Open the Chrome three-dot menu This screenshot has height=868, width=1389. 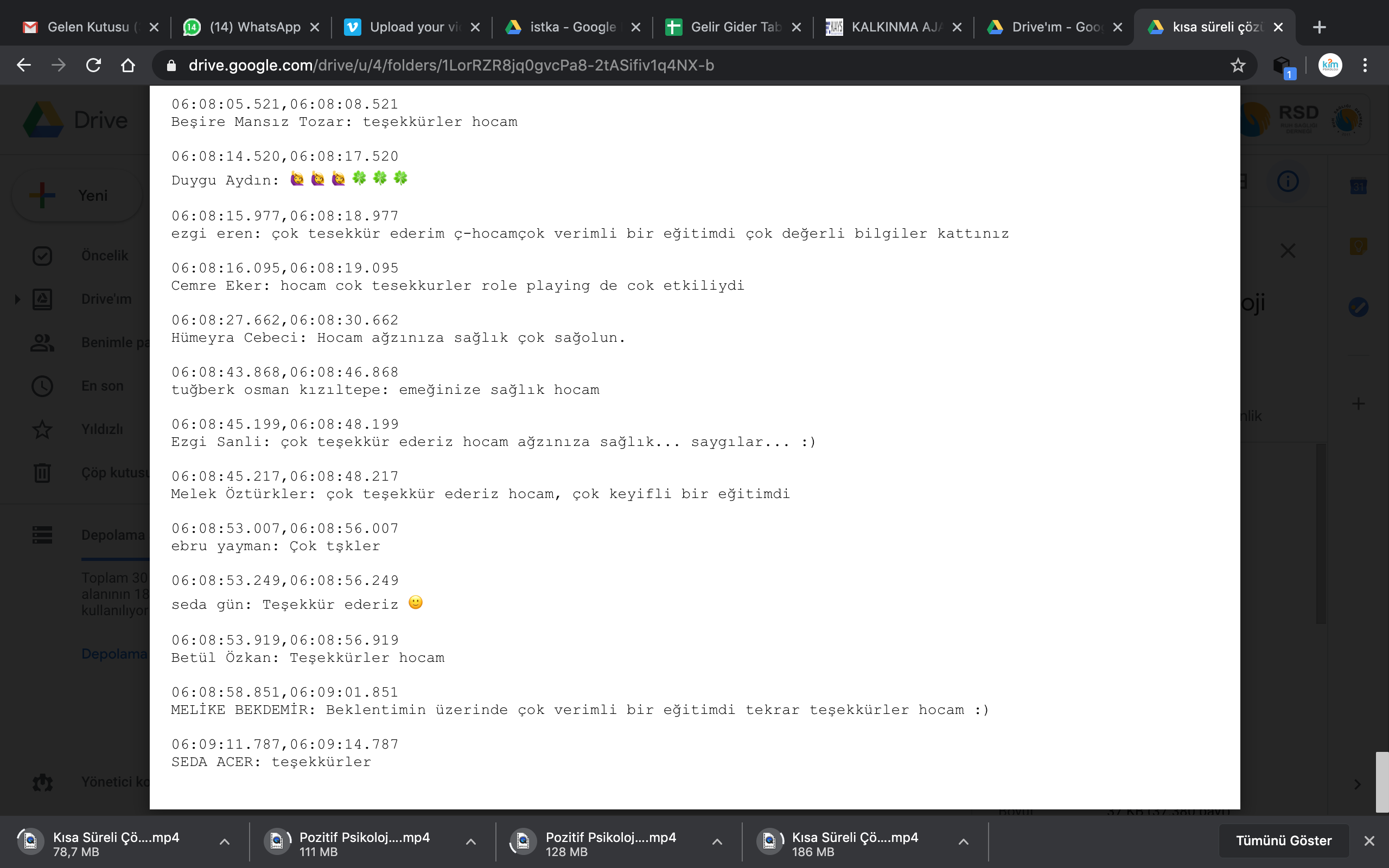click(1365, 66)
